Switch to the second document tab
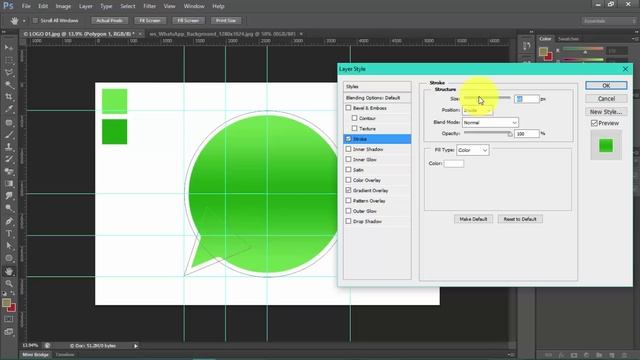 (x=222, y=34)
